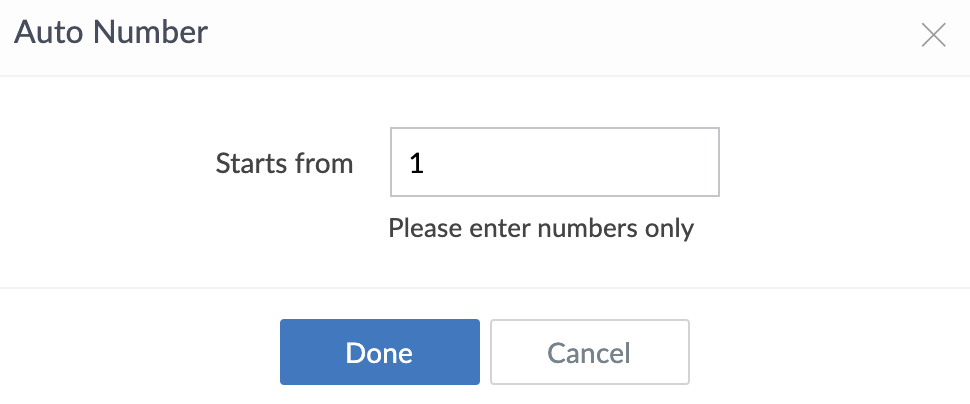Click helper text below the input
970x404 pixels.
(540, 228)
